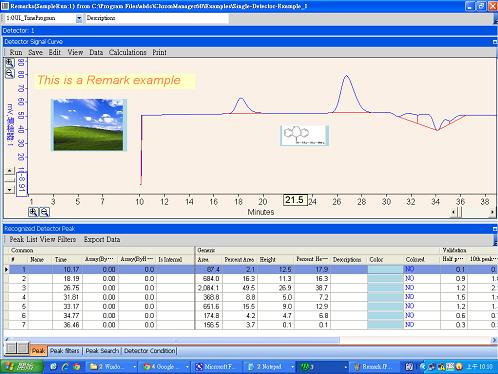Viewport: 498px width, 374px height.
Task: Click the vertical zoom-in magnifier icon
Action: click(10, 63)
